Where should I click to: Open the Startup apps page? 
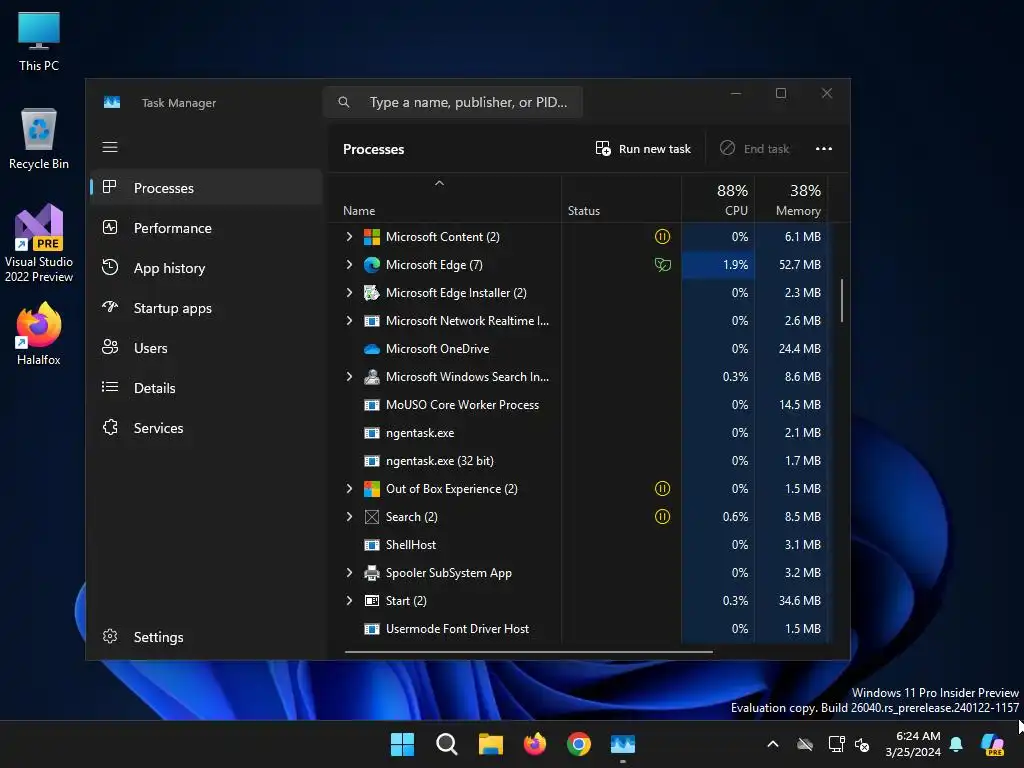click(x=206, y=308)
